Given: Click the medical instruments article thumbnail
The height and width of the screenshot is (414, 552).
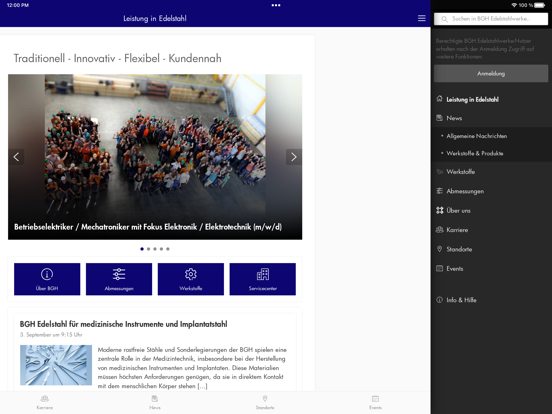Looking at the screenshot, I should tap(56, 365).
